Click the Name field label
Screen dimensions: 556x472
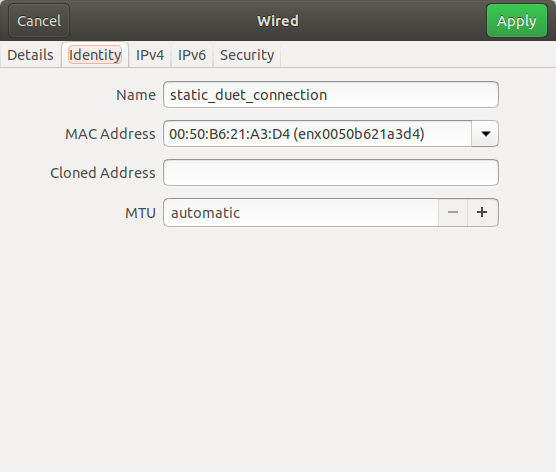136,95
